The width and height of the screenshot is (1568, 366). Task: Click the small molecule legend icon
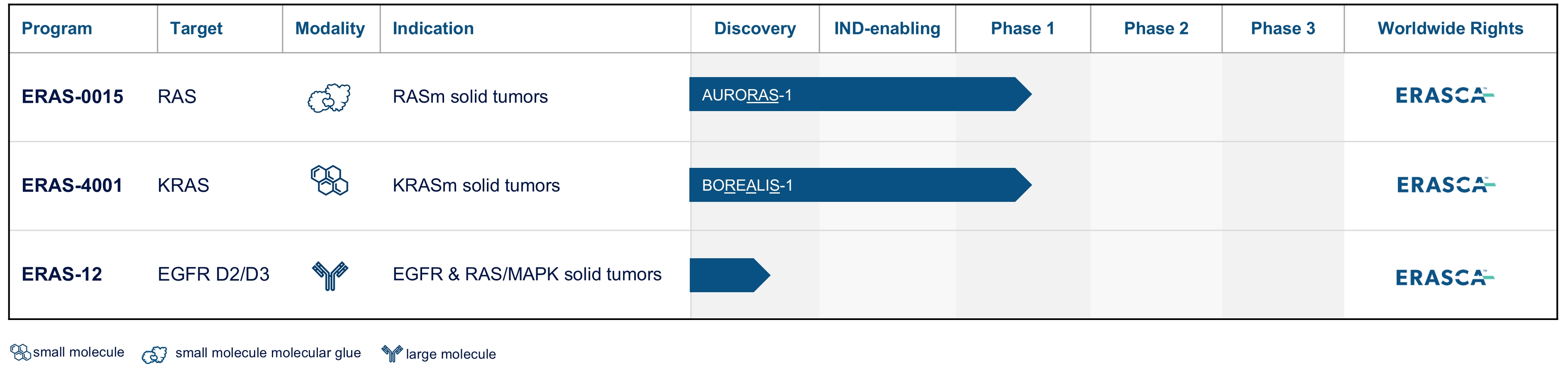(20, 352)
